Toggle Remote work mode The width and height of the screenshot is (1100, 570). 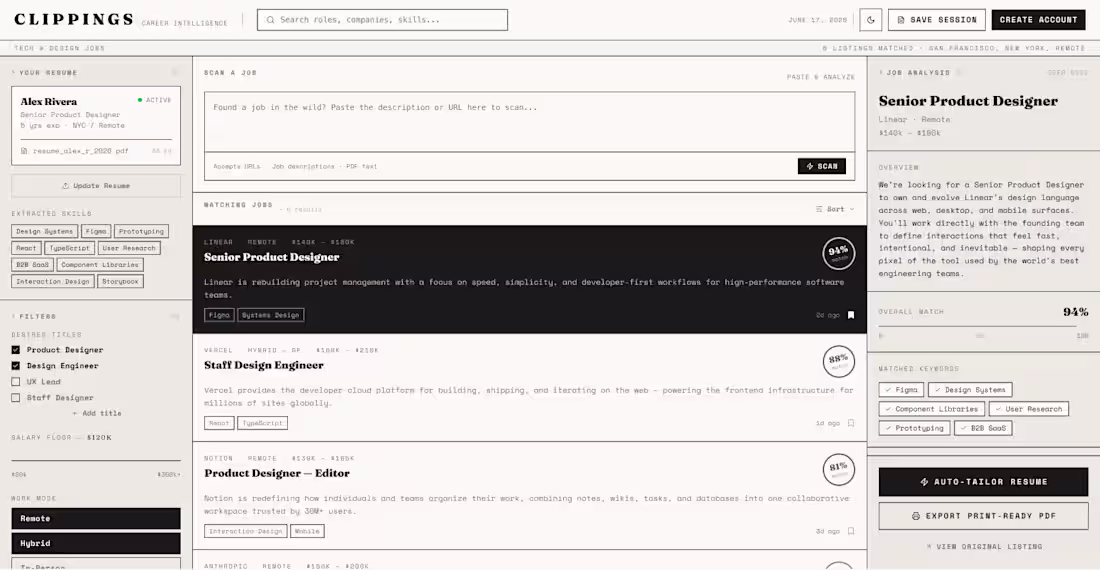click(96, 519)
